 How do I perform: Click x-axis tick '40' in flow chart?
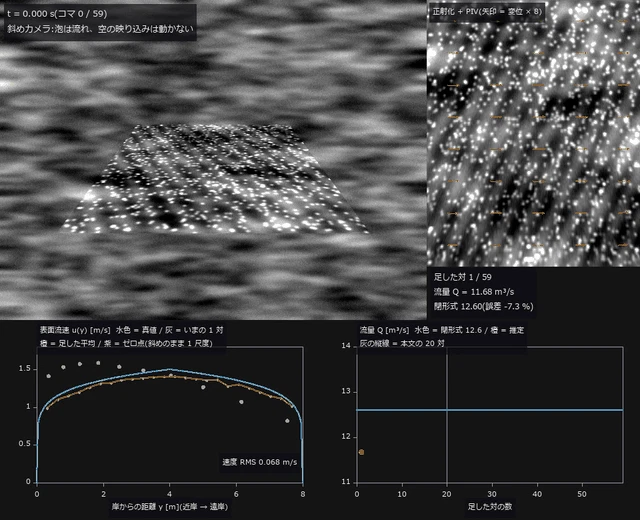(537, 494)
